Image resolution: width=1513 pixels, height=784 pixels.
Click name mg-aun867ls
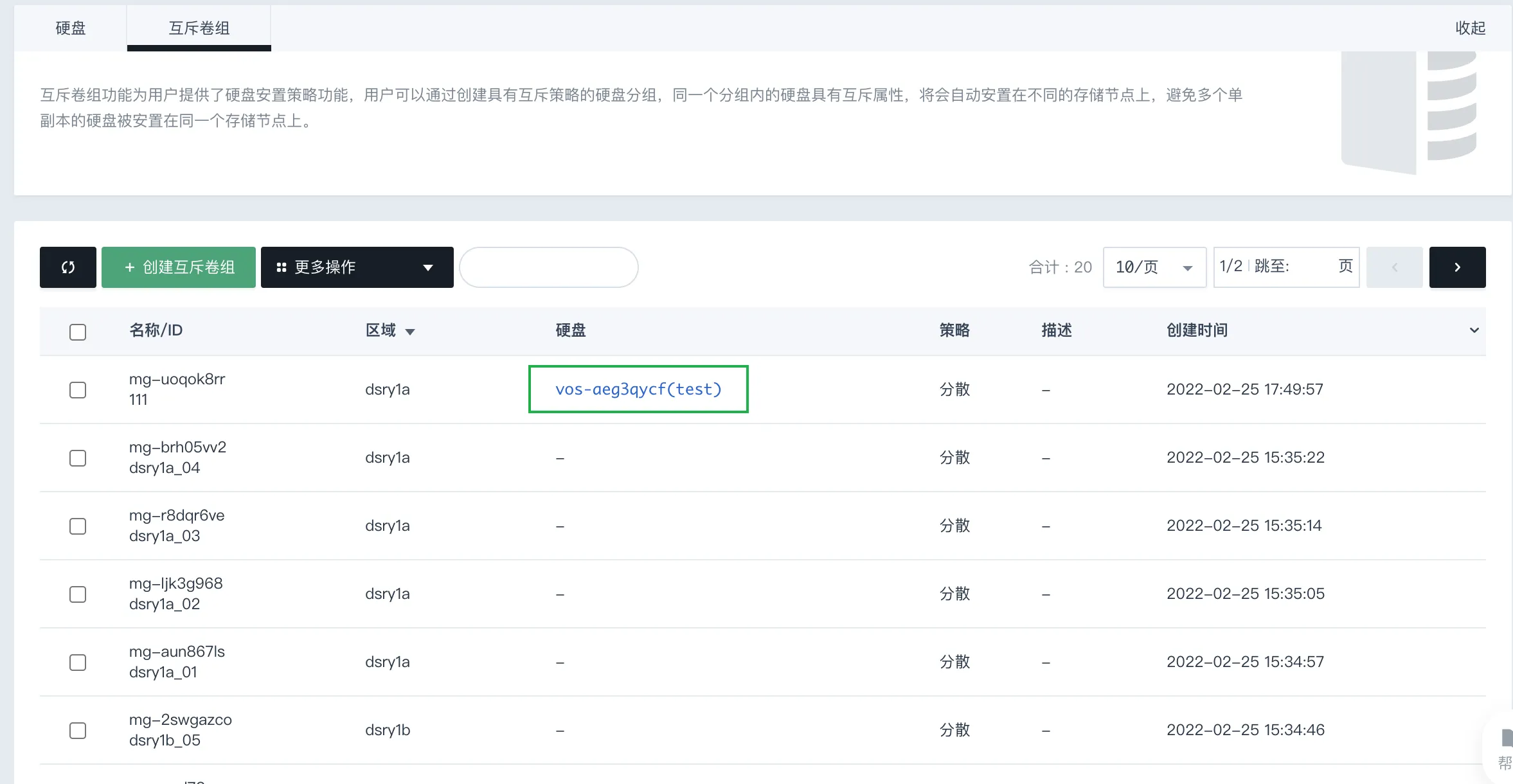[177, 652]
